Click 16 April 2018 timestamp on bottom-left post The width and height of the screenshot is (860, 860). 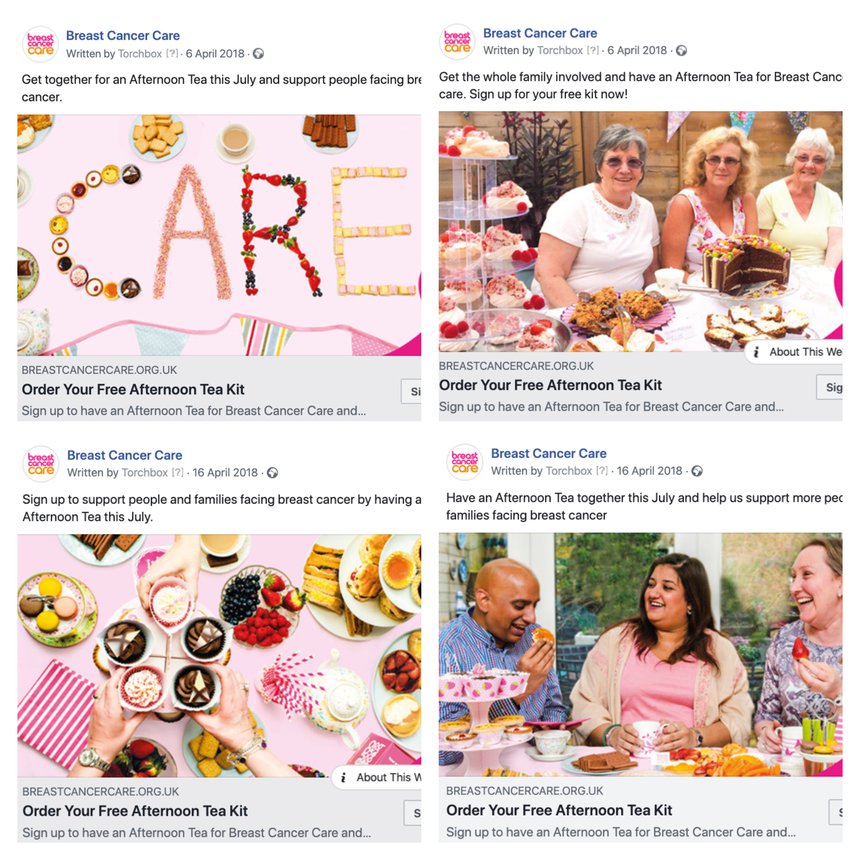point(225,473)
